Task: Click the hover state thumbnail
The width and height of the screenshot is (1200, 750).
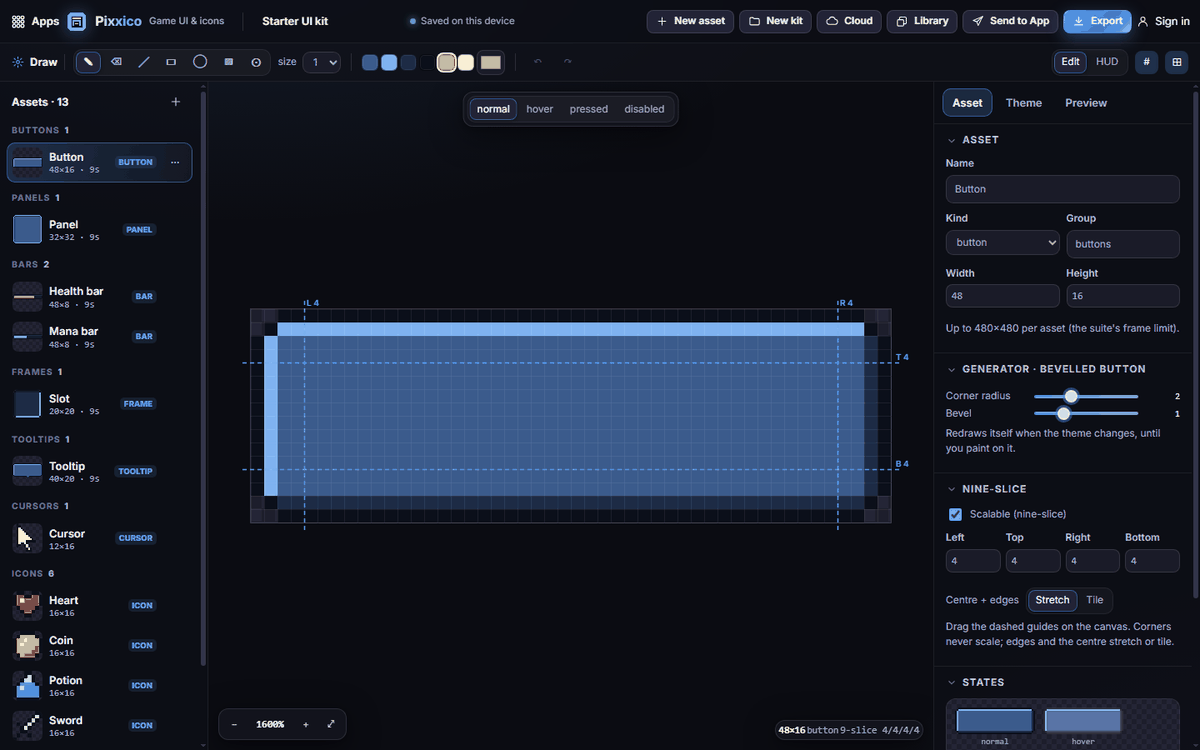Action: point(1083,721)
